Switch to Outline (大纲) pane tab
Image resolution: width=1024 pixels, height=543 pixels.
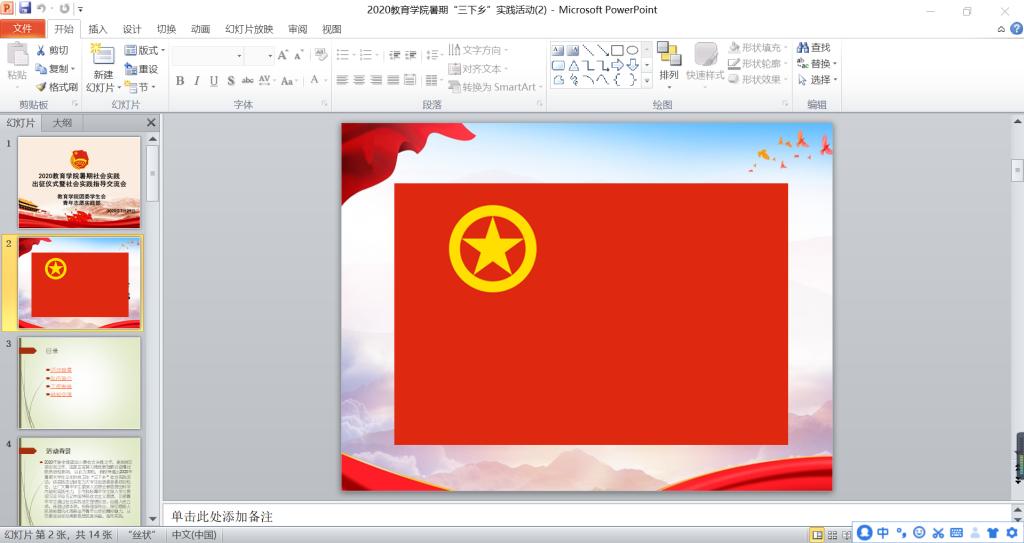pos(62,123)
